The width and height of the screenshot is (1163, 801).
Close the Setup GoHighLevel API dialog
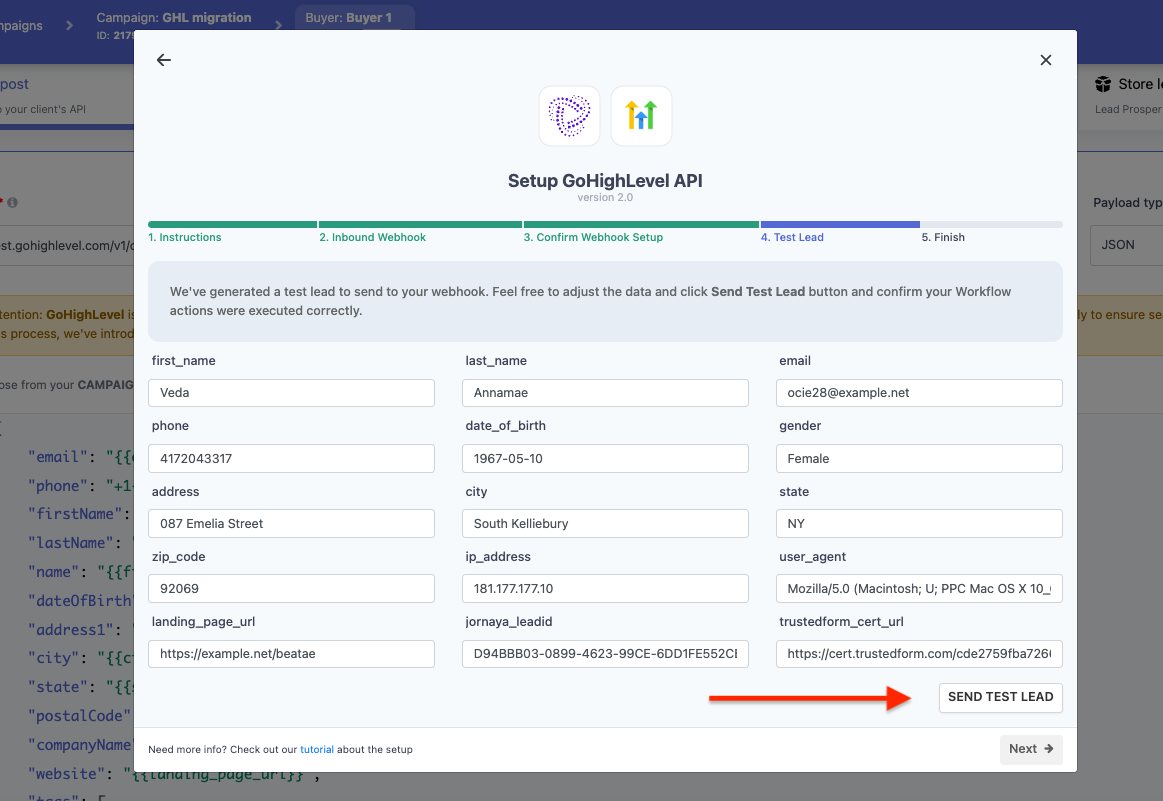[1046, 60]
